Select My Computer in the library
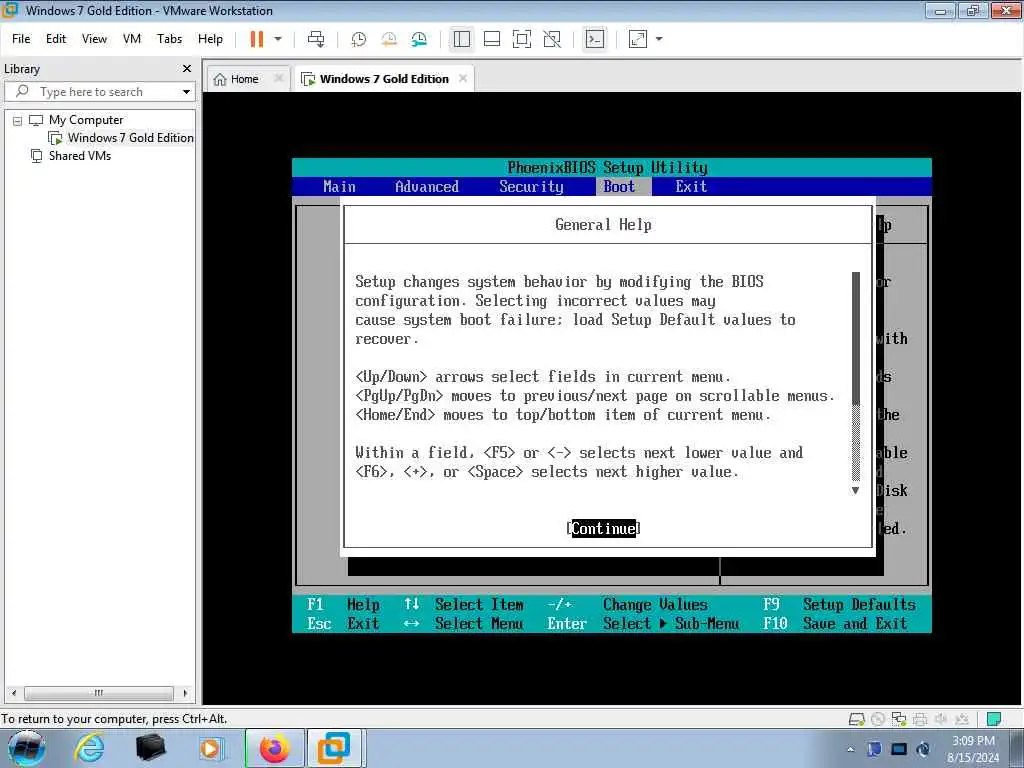The width and height of the screenshot is (1024, 768). point(86,120)
